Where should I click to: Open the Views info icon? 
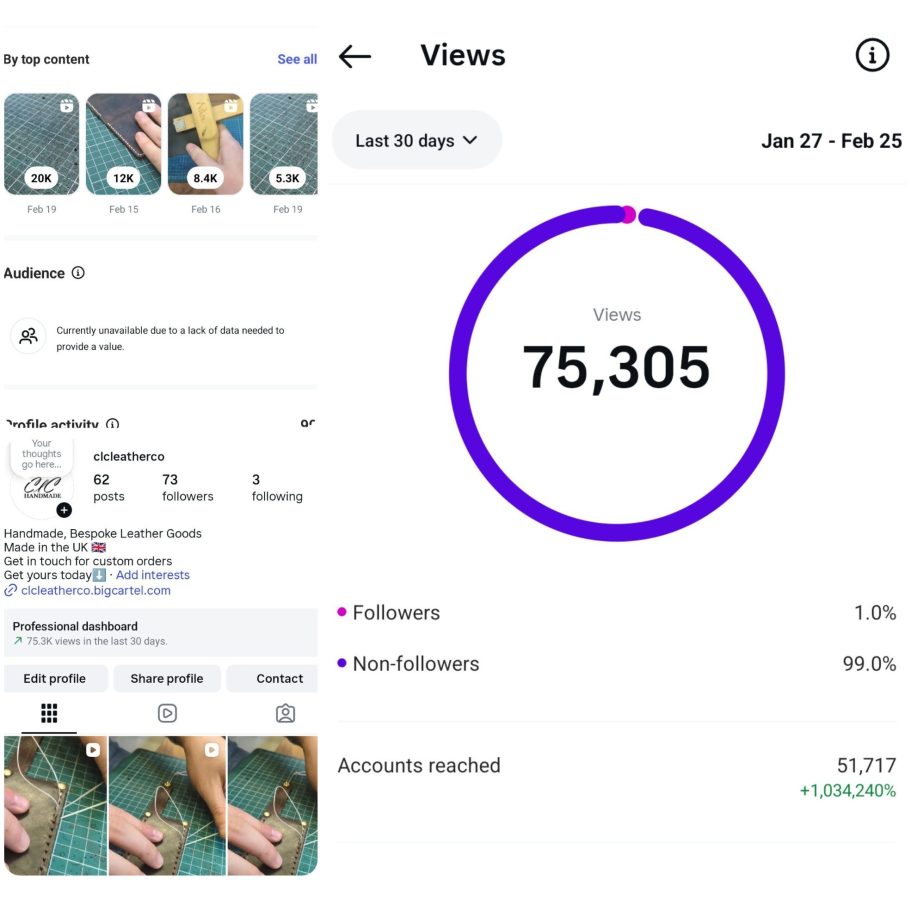tap(872, 56)
